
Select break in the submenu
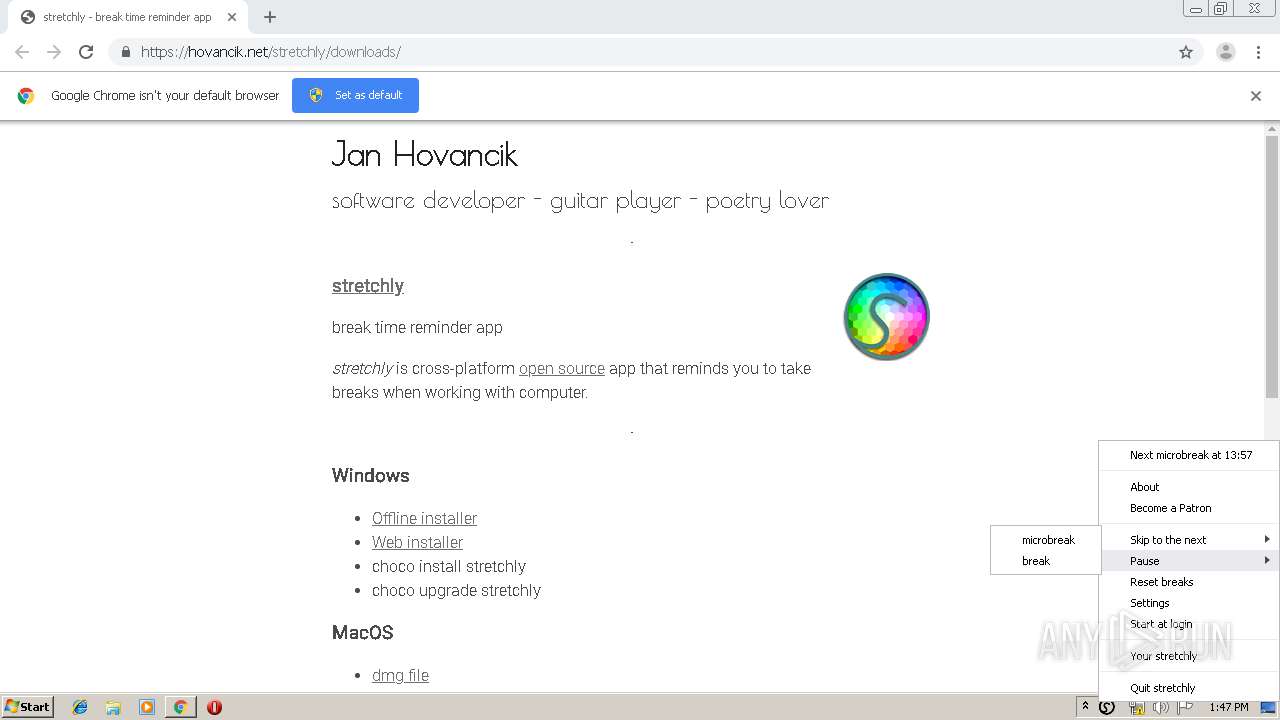point(1046,561)
